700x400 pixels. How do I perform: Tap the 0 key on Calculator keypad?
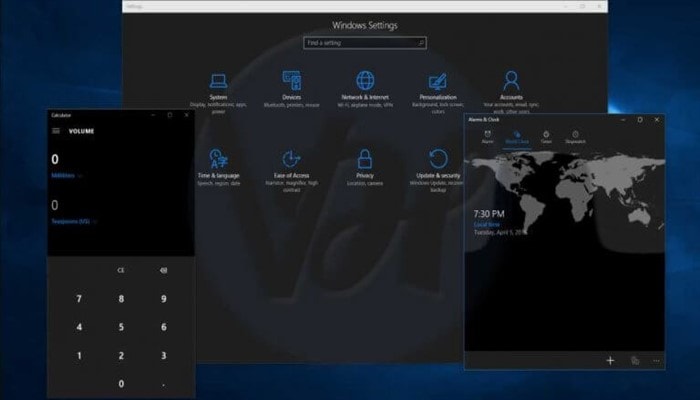click(121, 384)
